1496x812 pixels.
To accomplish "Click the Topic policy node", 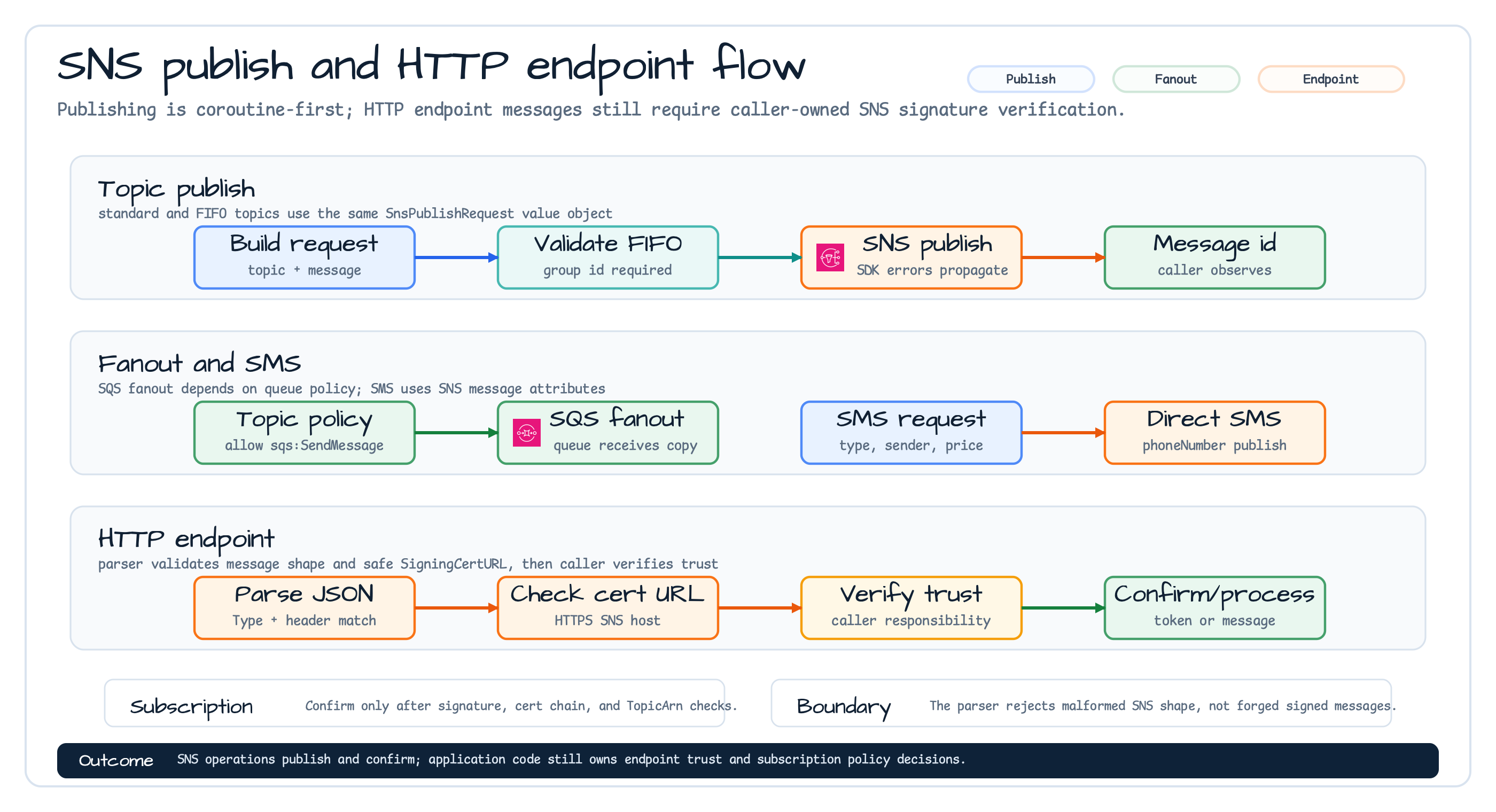I will click(x=305, y=433).
